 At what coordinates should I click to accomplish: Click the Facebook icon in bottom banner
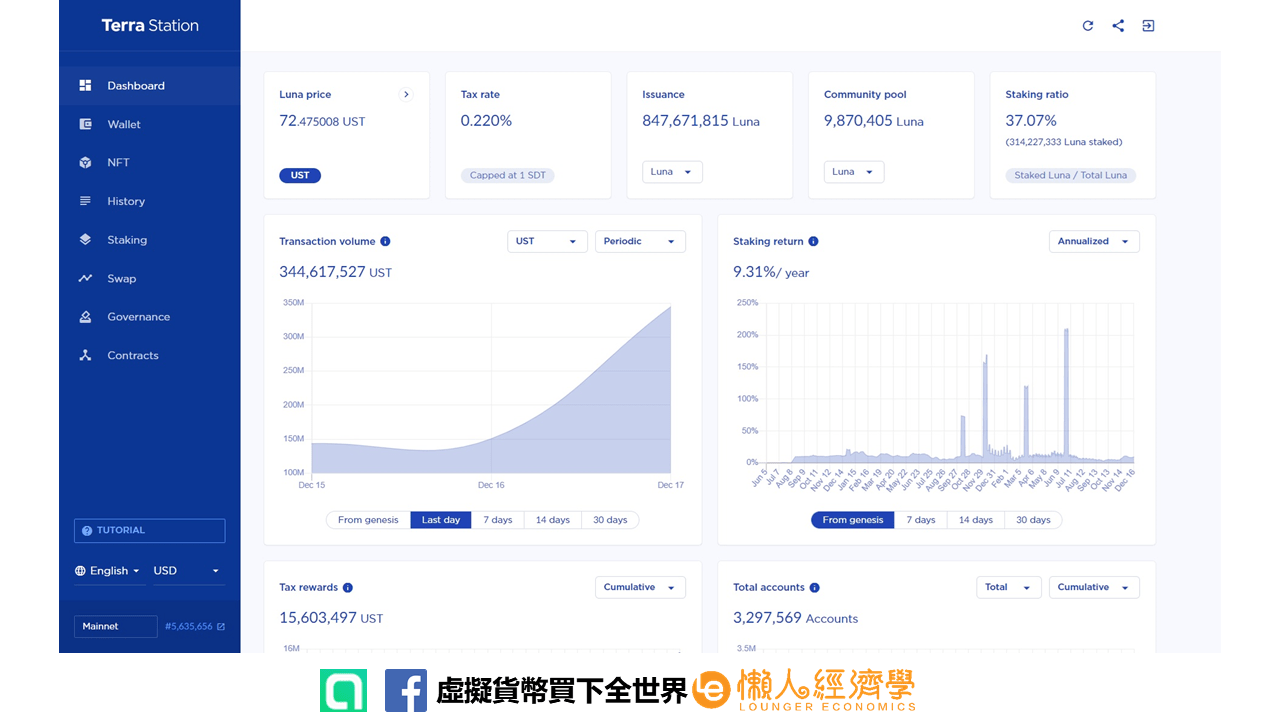click(406, 691)
